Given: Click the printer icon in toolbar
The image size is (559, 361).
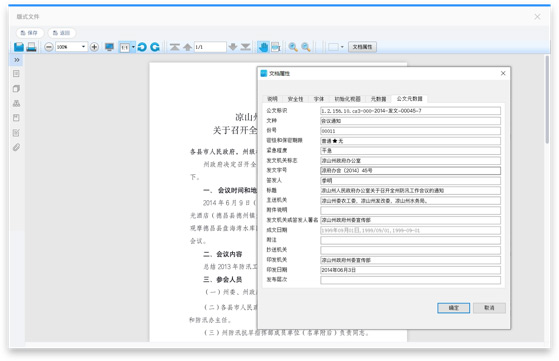Looking at the screenshot, I should [x=31, y=47].
